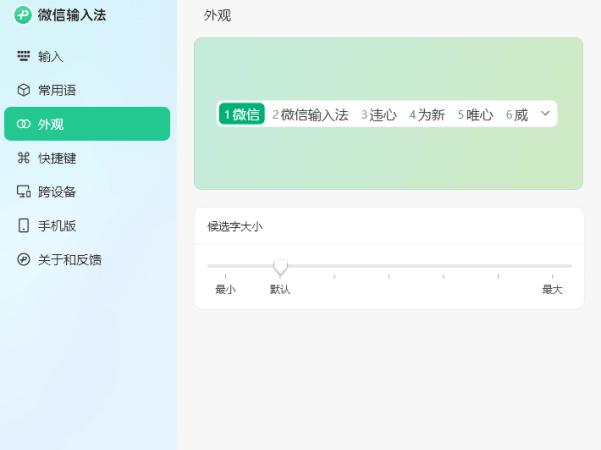Image resolution: width=601 pixels, height=450 pixels.
Task: Open the 手机版 page
Action: (x=87, y=225)
